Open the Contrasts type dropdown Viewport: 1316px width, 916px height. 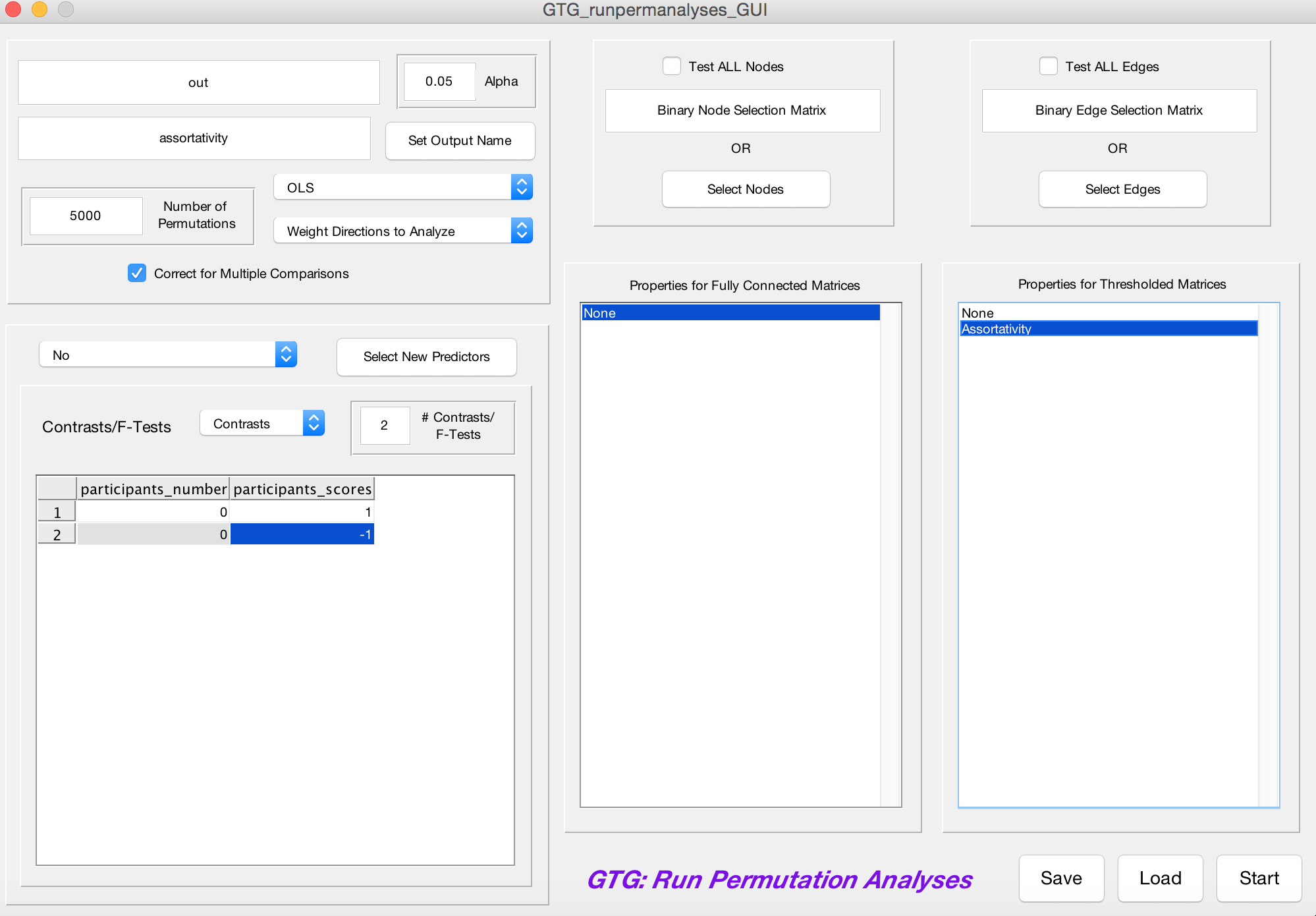tap(261, 424)
